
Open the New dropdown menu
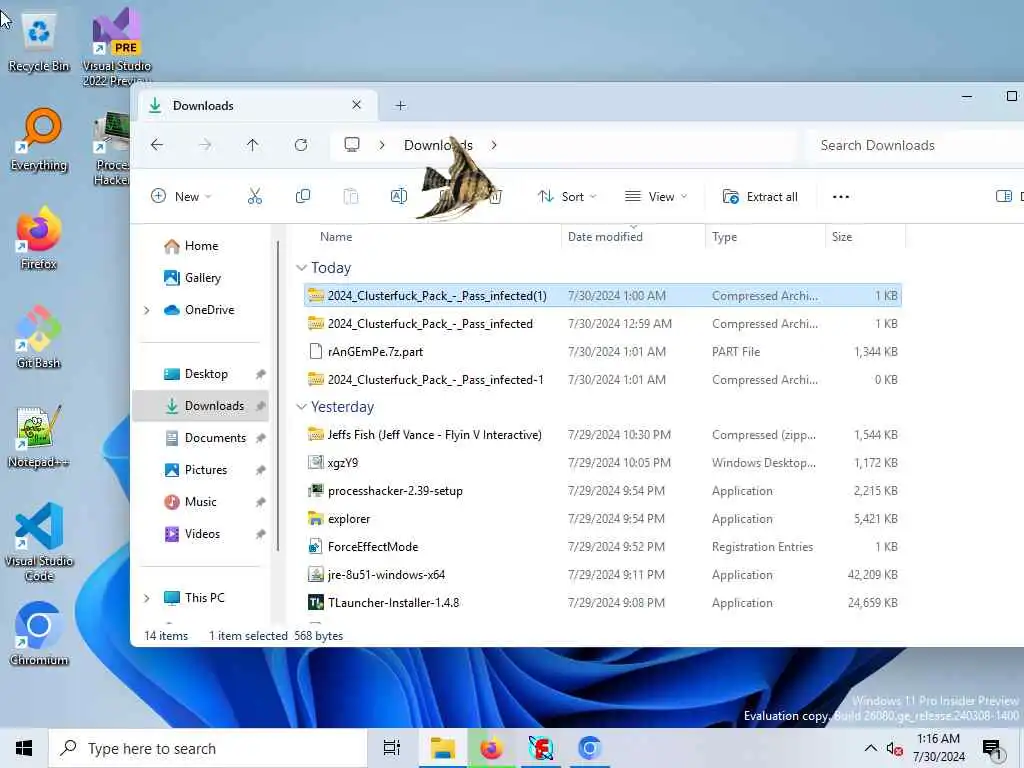point(182,197)
